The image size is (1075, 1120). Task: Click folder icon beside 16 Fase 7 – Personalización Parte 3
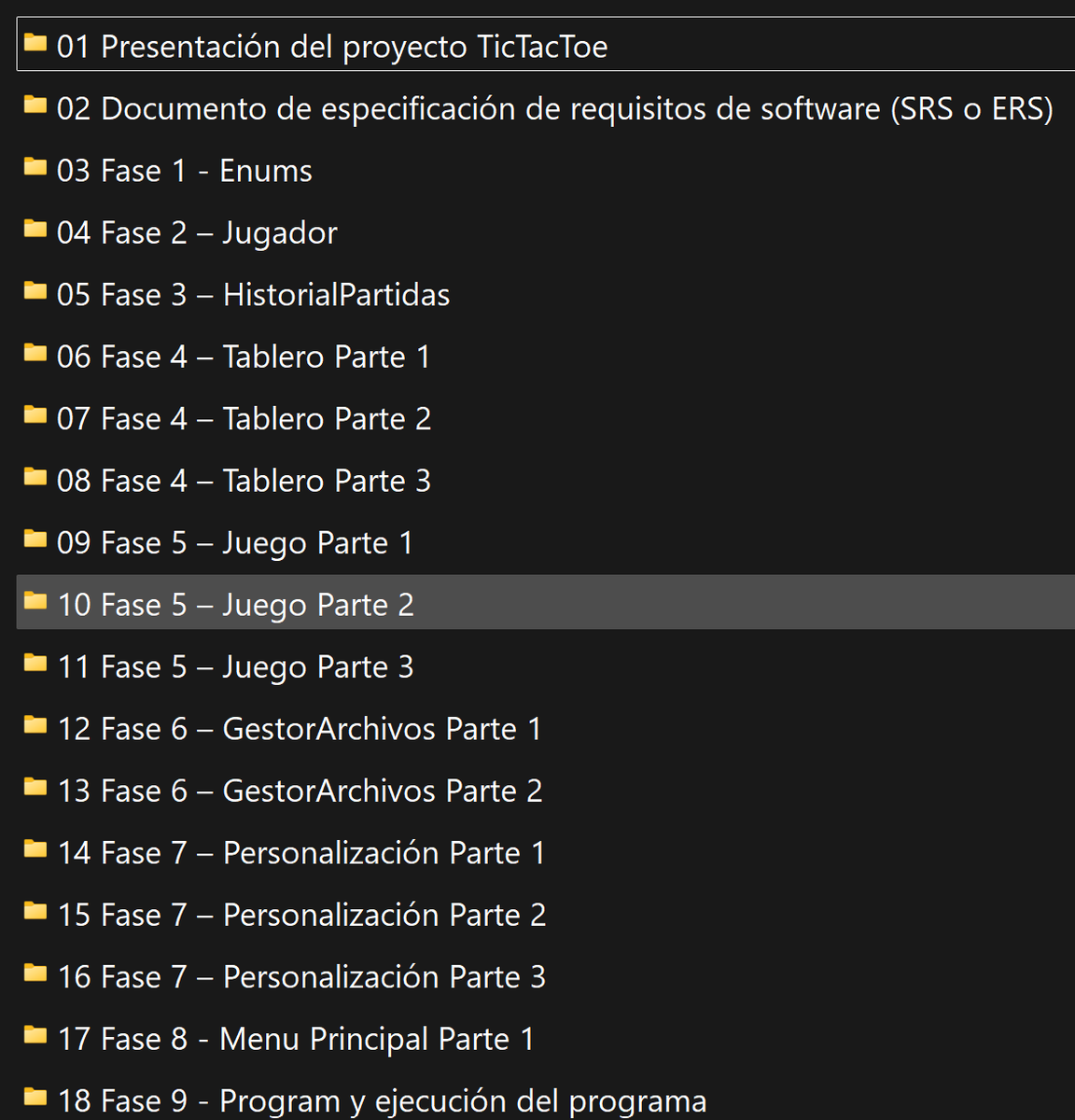[35, 973]
